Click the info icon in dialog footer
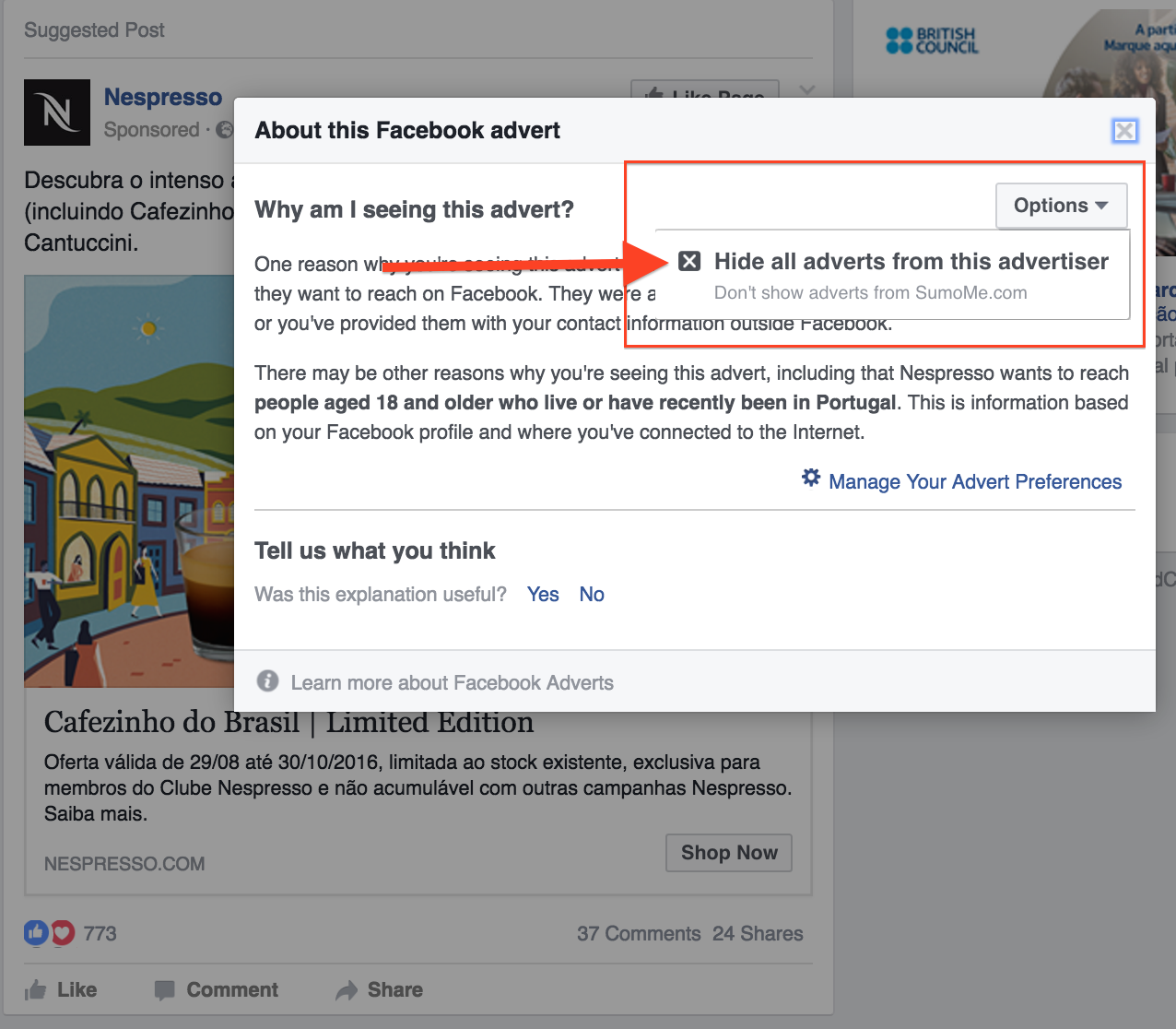 click(267, 681)
